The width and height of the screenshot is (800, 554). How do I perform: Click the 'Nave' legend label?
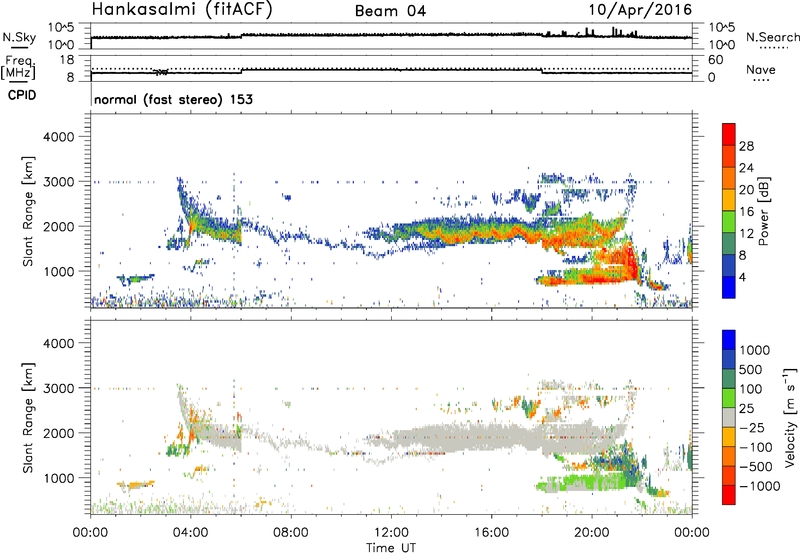pyautogui.click(x=761, y=70)
